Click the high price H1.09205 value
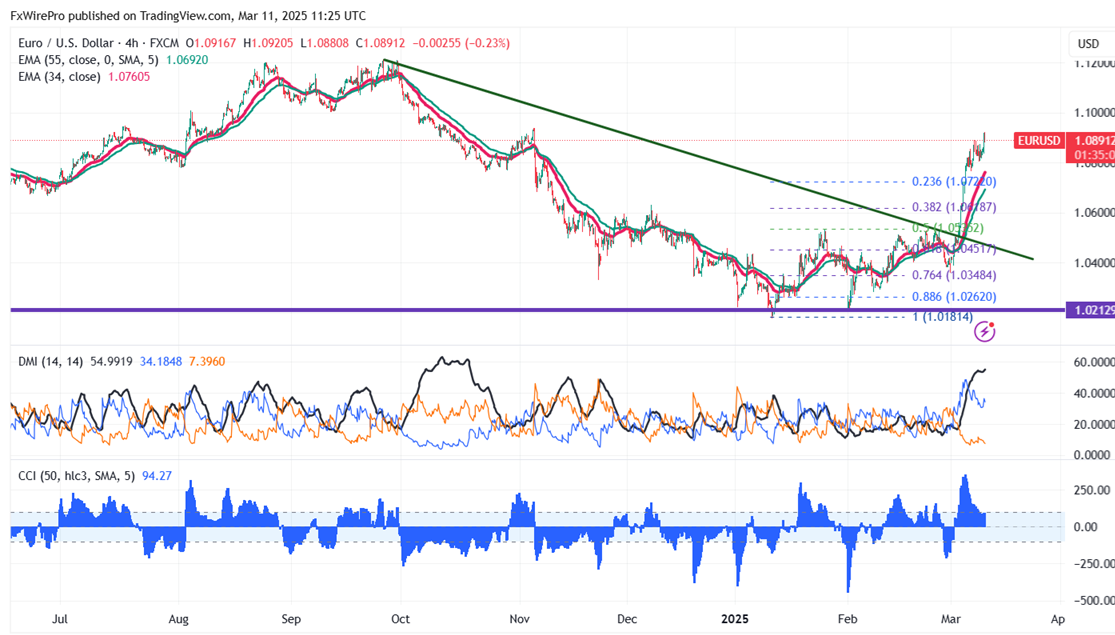Viewport: 1115px width, 635px height. (x=268, y=43)
